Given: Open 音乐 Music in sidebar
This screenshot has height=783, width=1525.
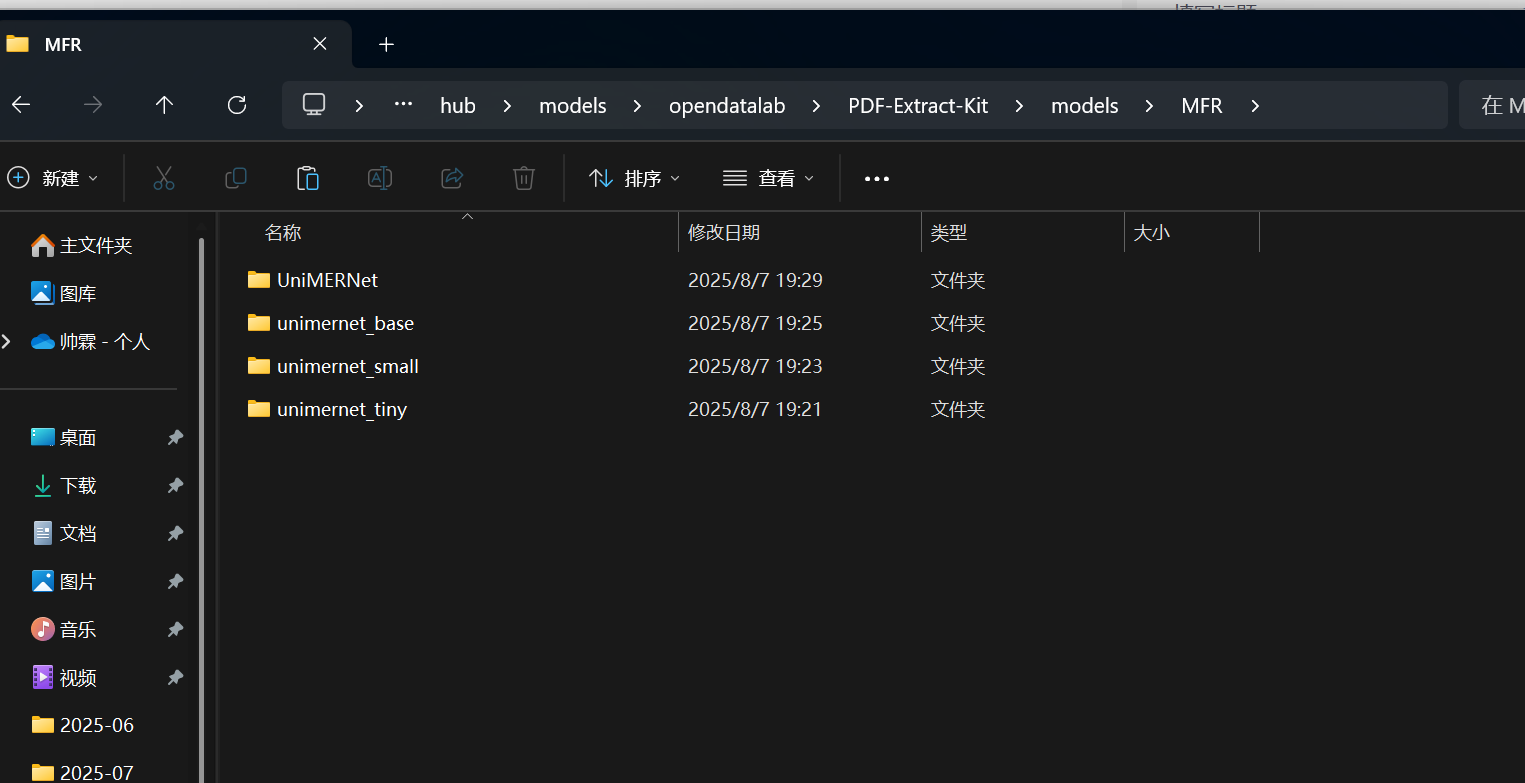Looking at the screenshot, I should tap(64, 629).
